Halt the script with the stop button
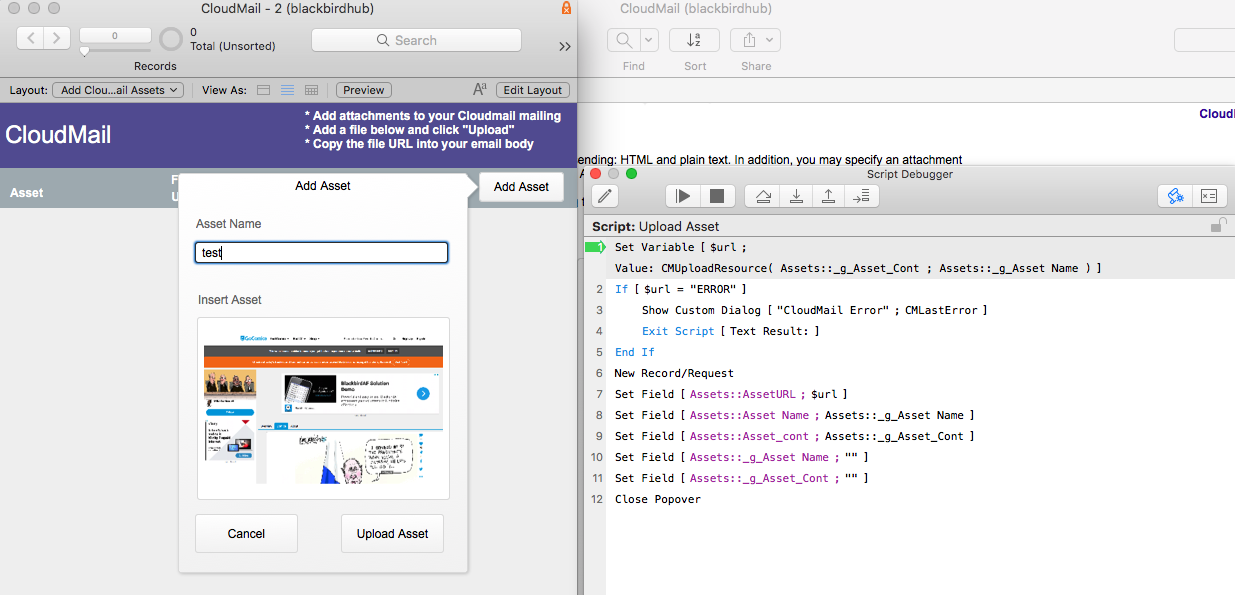Image resolution: width=1235 pixels, height=595 pixels. (717, 196)
